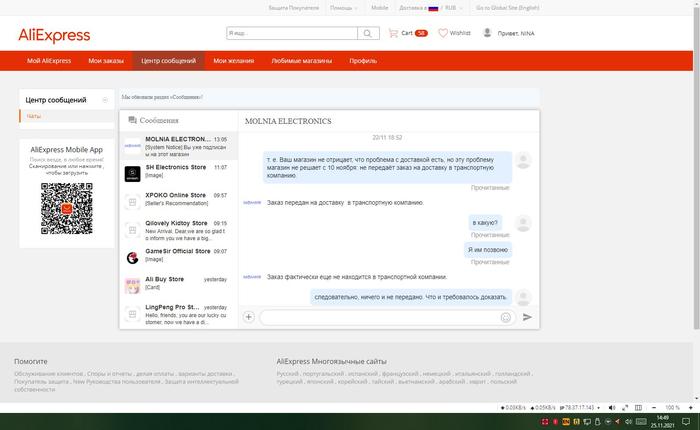The height and width of the screenshot is (430, 700).
Task: Click the plus attachment button in chat
Action: click(x=249, y=317)
